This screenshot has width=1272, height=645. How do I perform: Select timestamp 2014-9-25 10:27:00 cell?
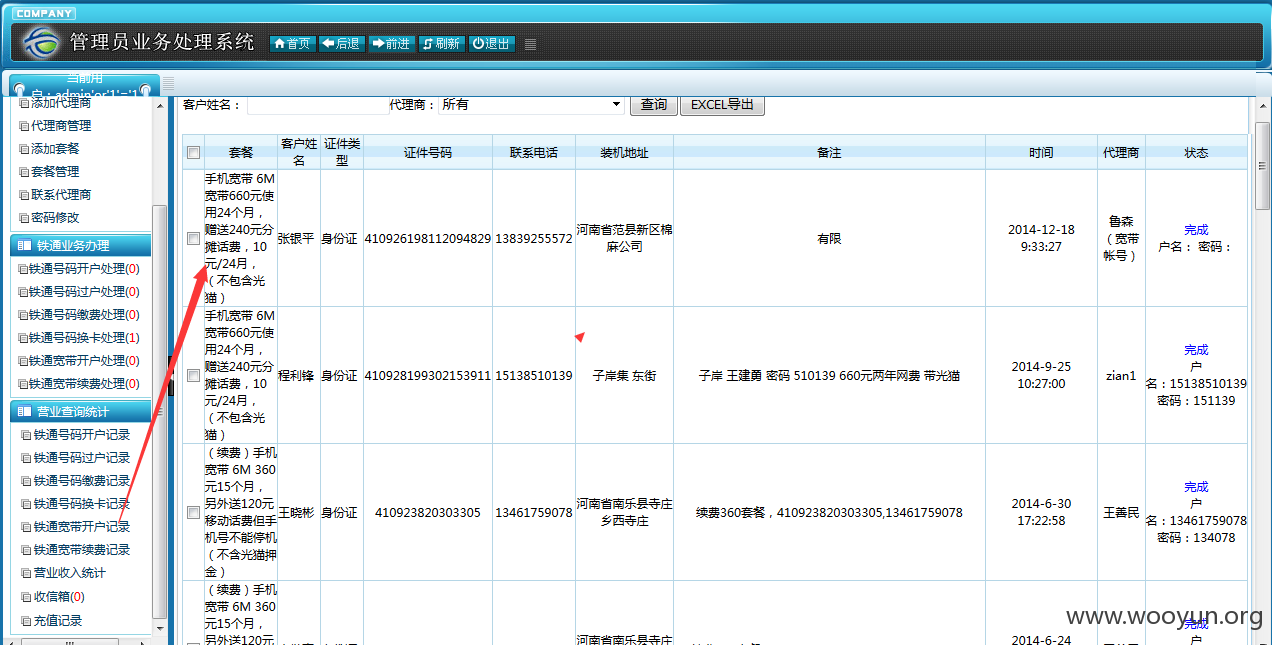tap(1041, 375)
